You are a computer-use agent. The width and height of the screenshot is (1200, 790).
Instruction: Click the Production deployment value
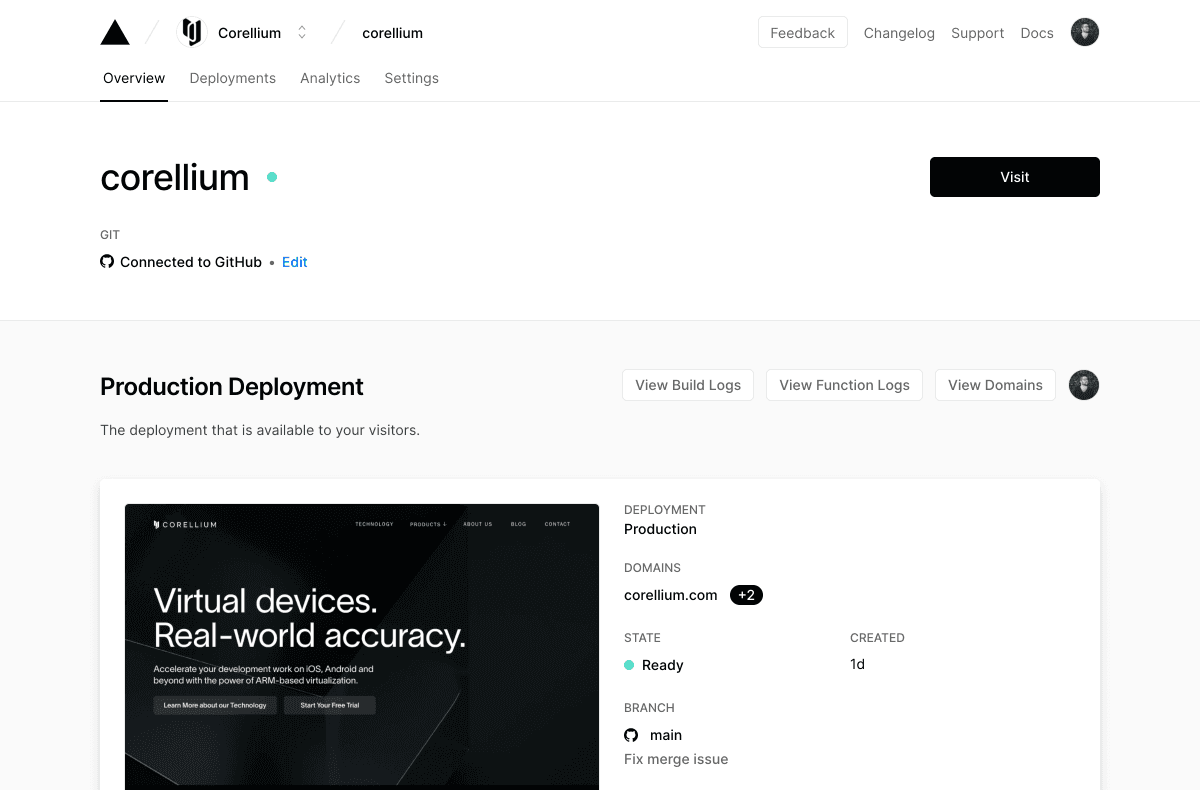(x=660, y=529)
